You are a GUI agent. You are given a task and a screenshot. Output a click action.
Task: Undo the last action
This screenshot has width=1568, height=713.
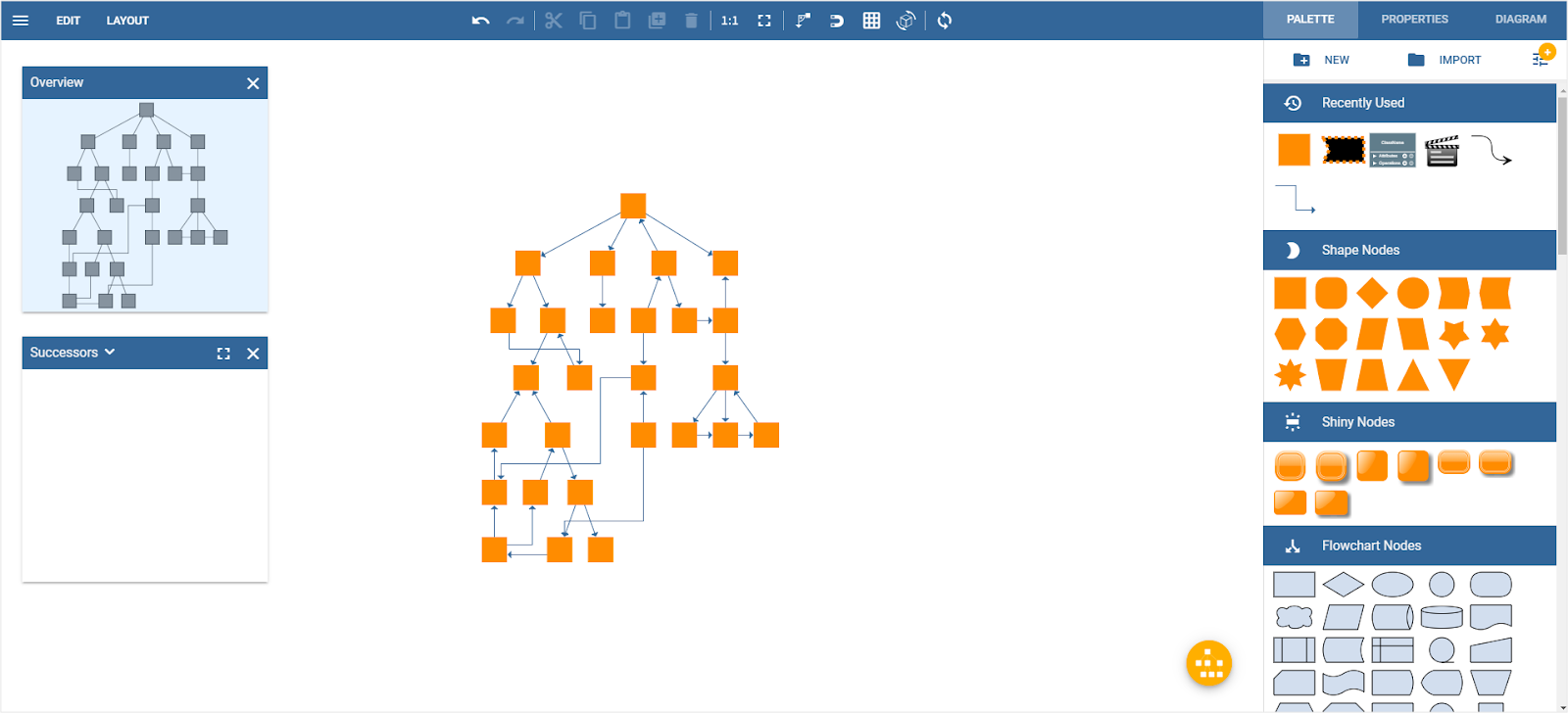[480, 20]
